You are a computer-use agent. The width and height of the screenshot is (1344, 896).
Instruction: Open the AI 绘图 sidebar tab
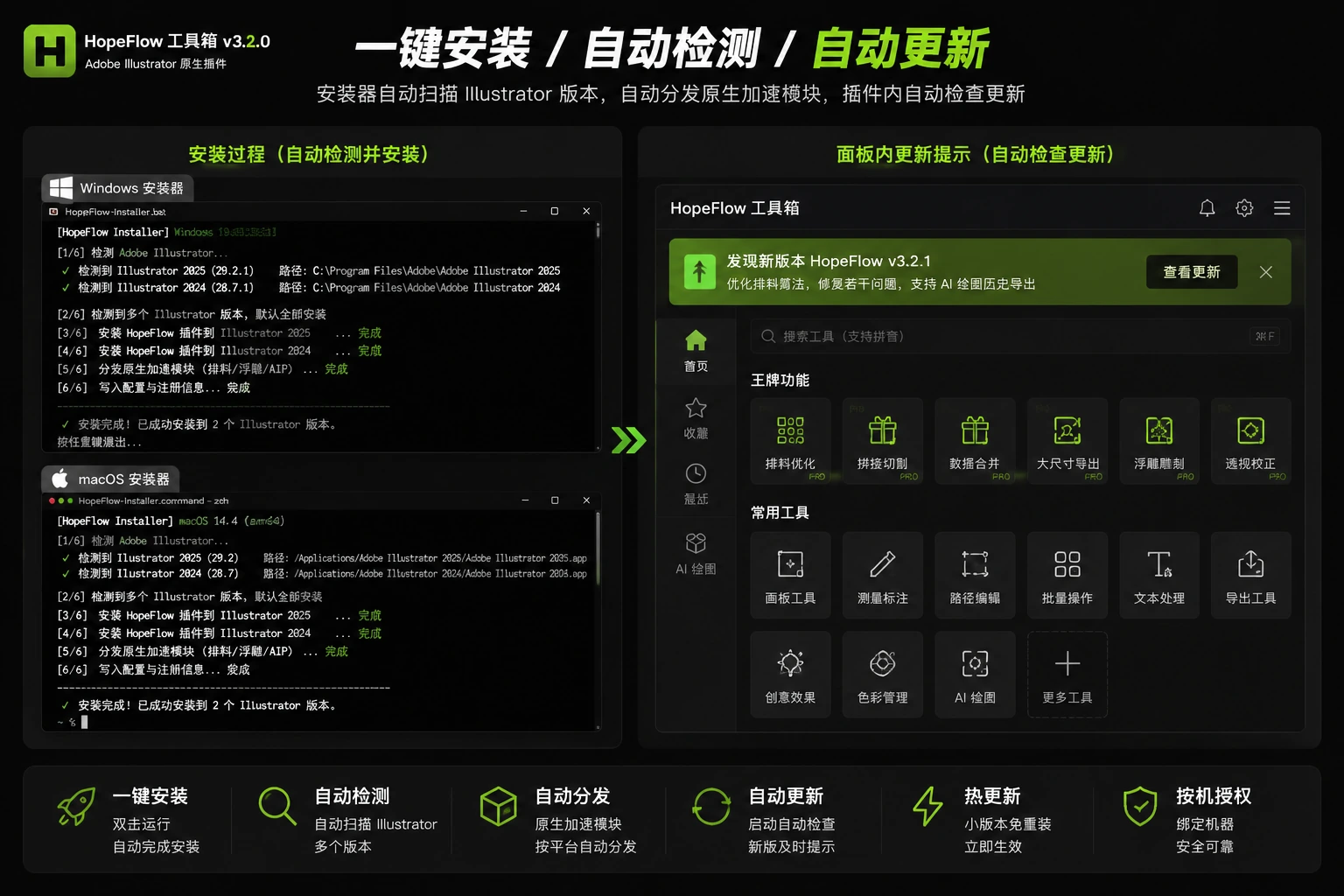[696, 554]
